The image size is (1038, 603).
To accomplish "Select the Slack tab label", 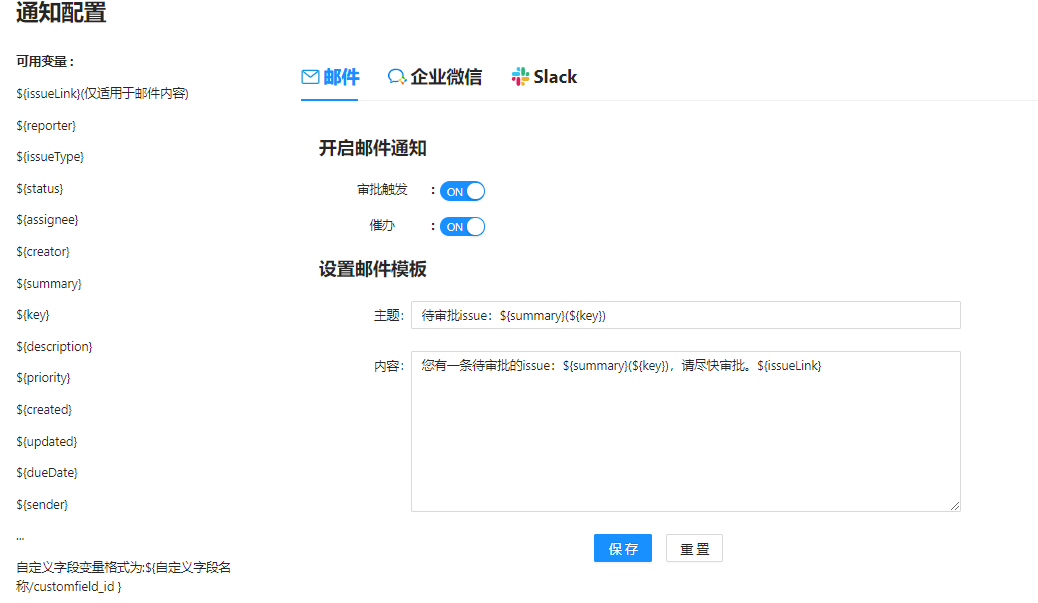I will click(x=555, y=77).
